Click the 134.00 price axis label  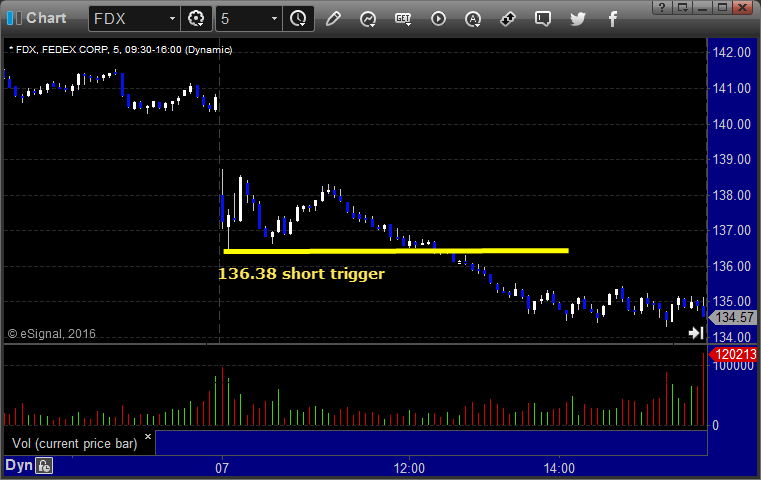732,337
